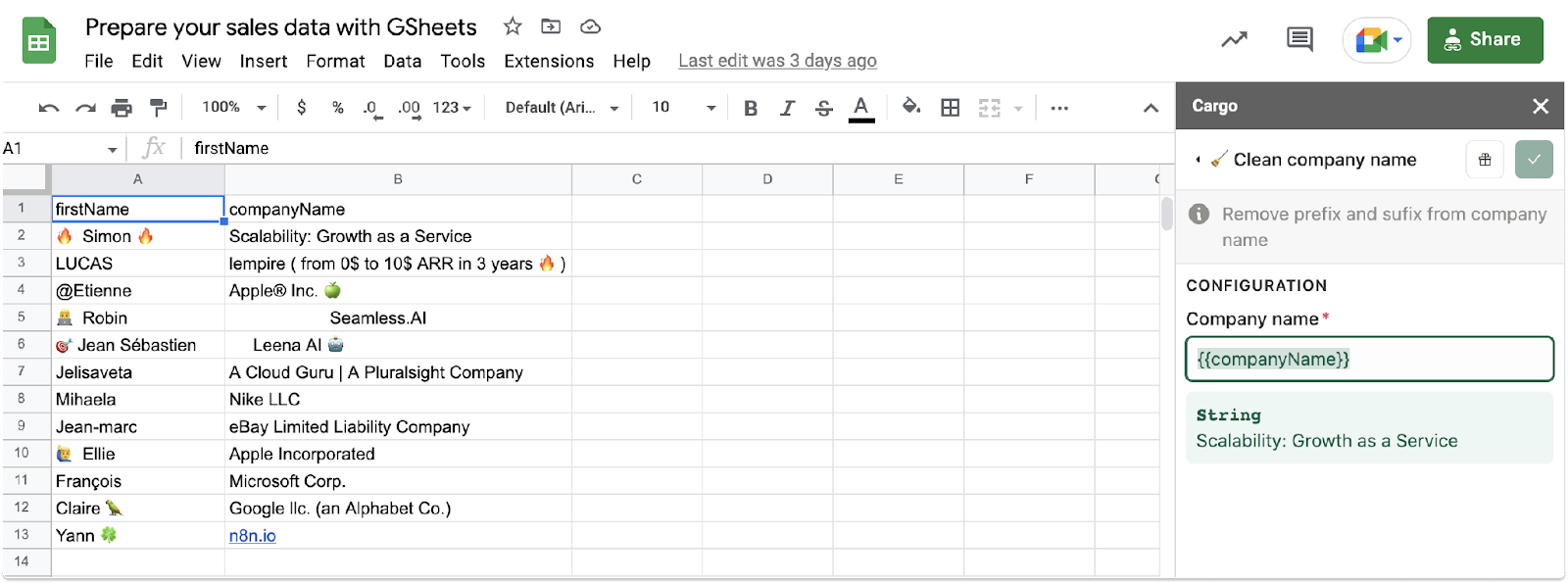Click the merge cells icon
Image resolution: width=1568 pixels, height=583 pixels.
coord(990,108)
